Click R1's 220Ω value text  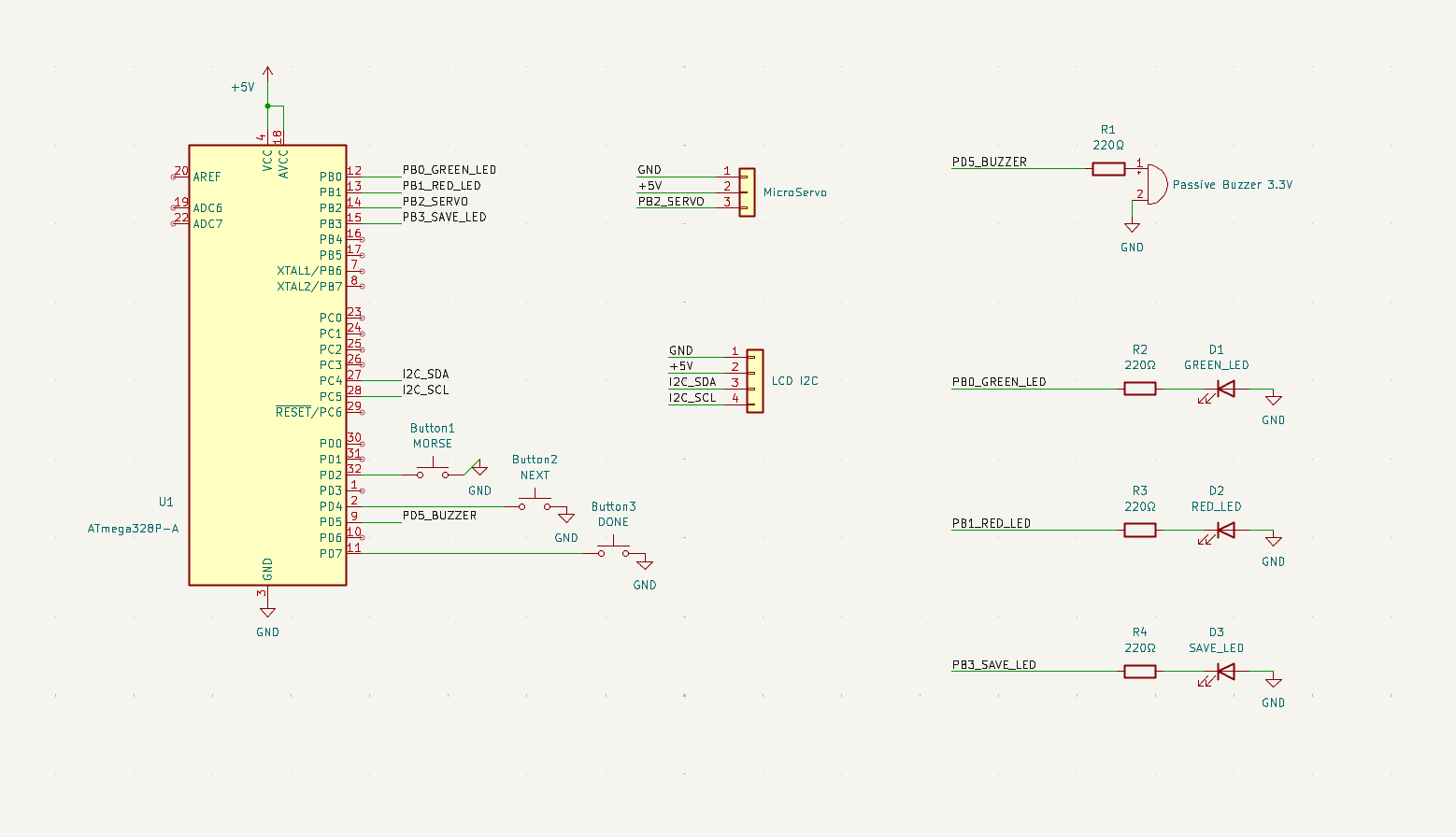1108,146
